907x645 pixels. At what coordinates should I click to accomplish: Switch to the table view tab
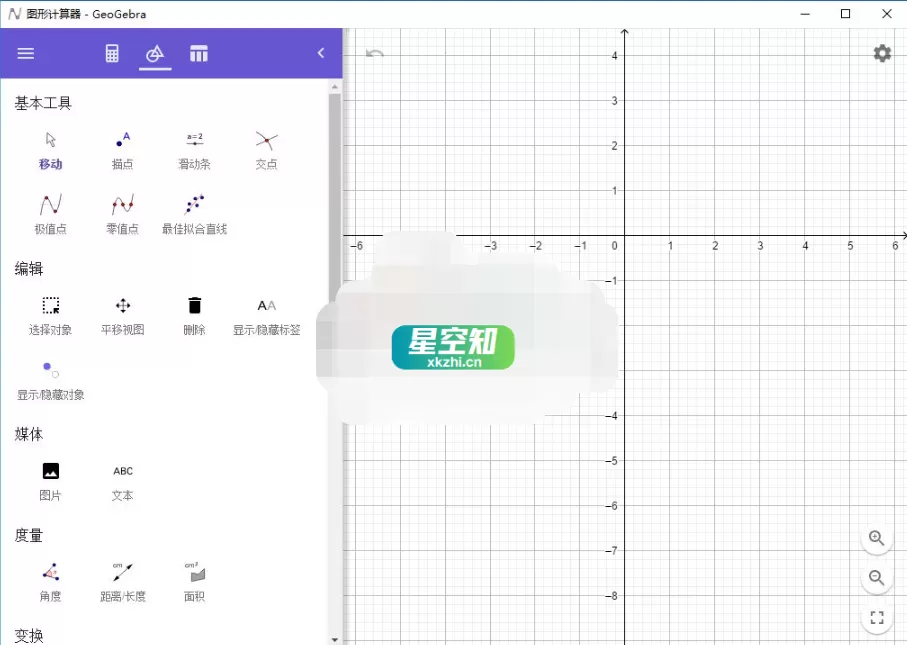pyautogui.click(x=199, y=53)
